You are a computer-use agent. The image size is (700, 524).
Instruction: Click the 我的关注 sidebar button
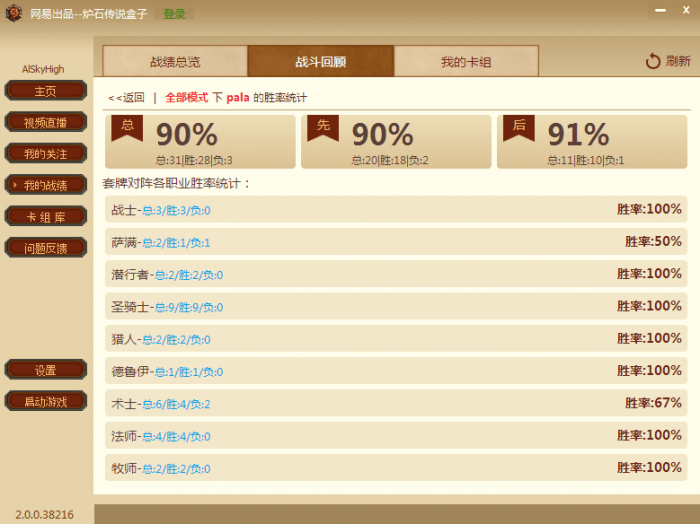point(46,154)
